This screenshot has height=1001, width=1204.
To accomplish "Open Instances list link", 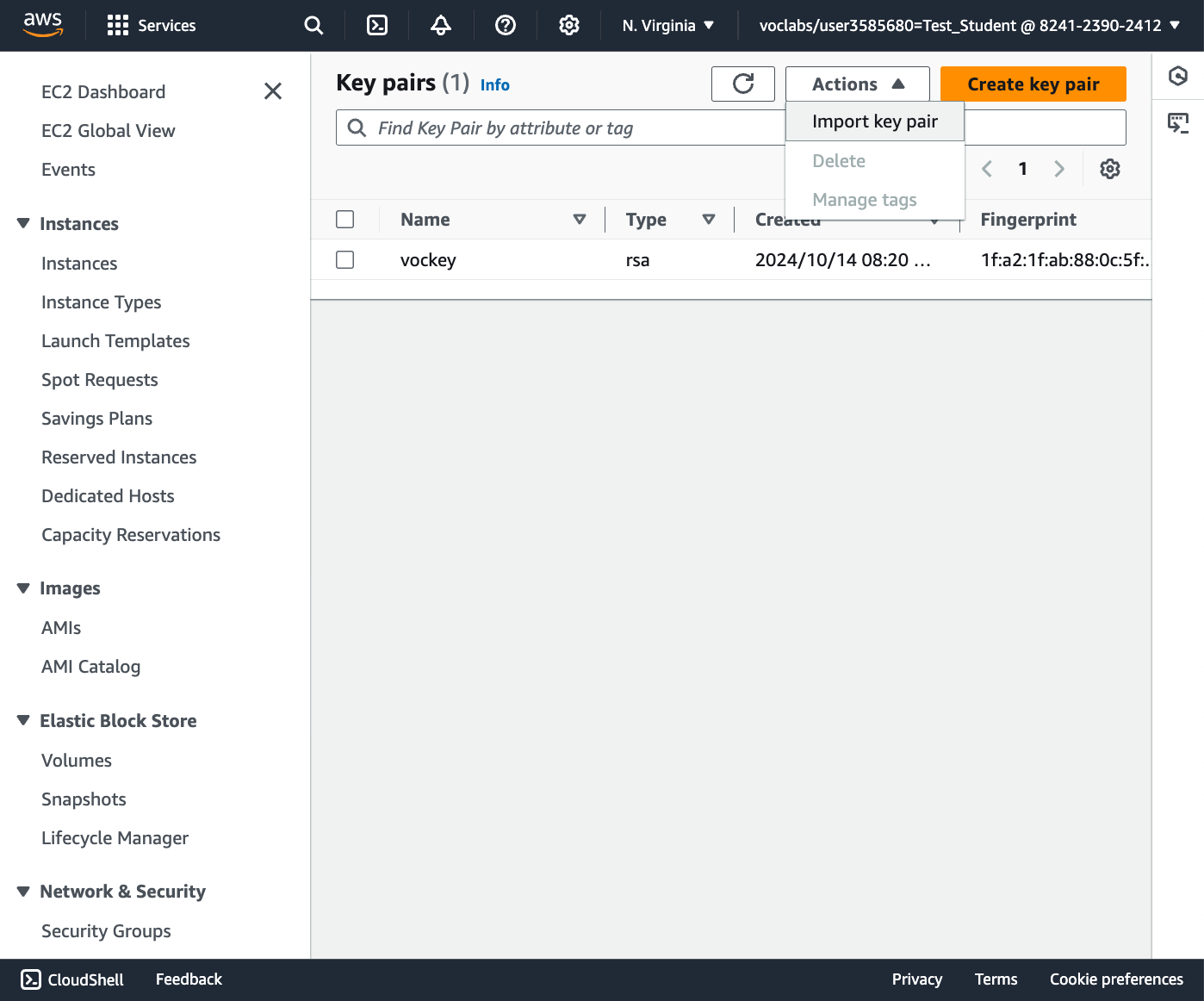I will [79, 264].
